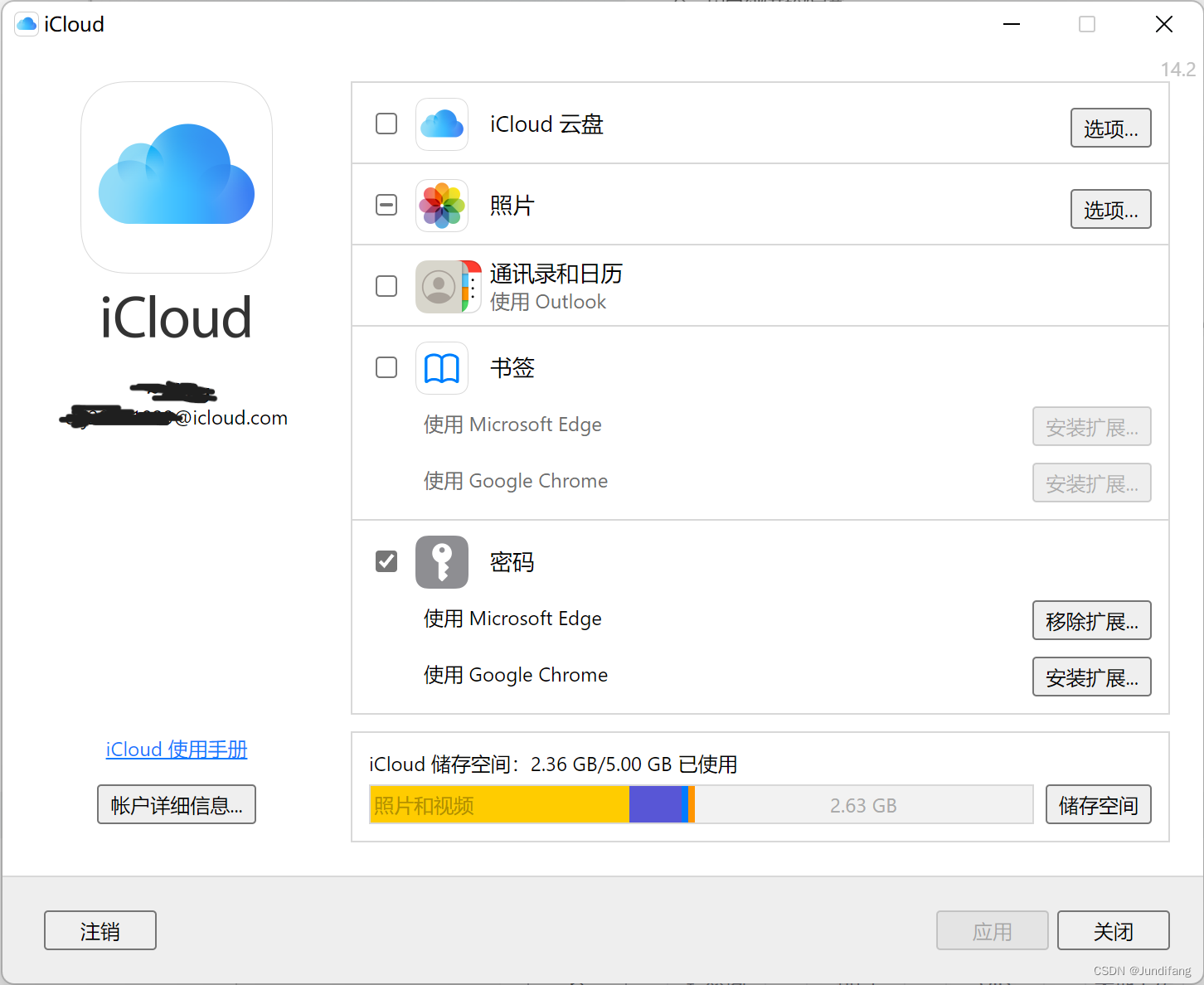Click the 2.63 GB free space bar

pos(863,804)
